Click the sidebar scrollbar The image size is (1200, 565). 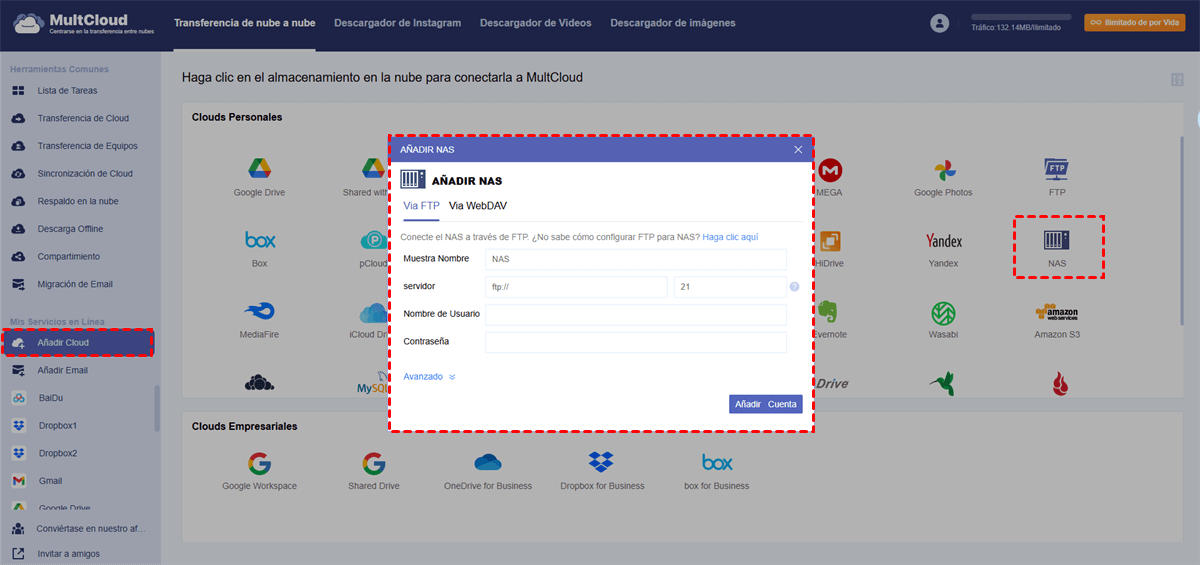click(156, 408)
